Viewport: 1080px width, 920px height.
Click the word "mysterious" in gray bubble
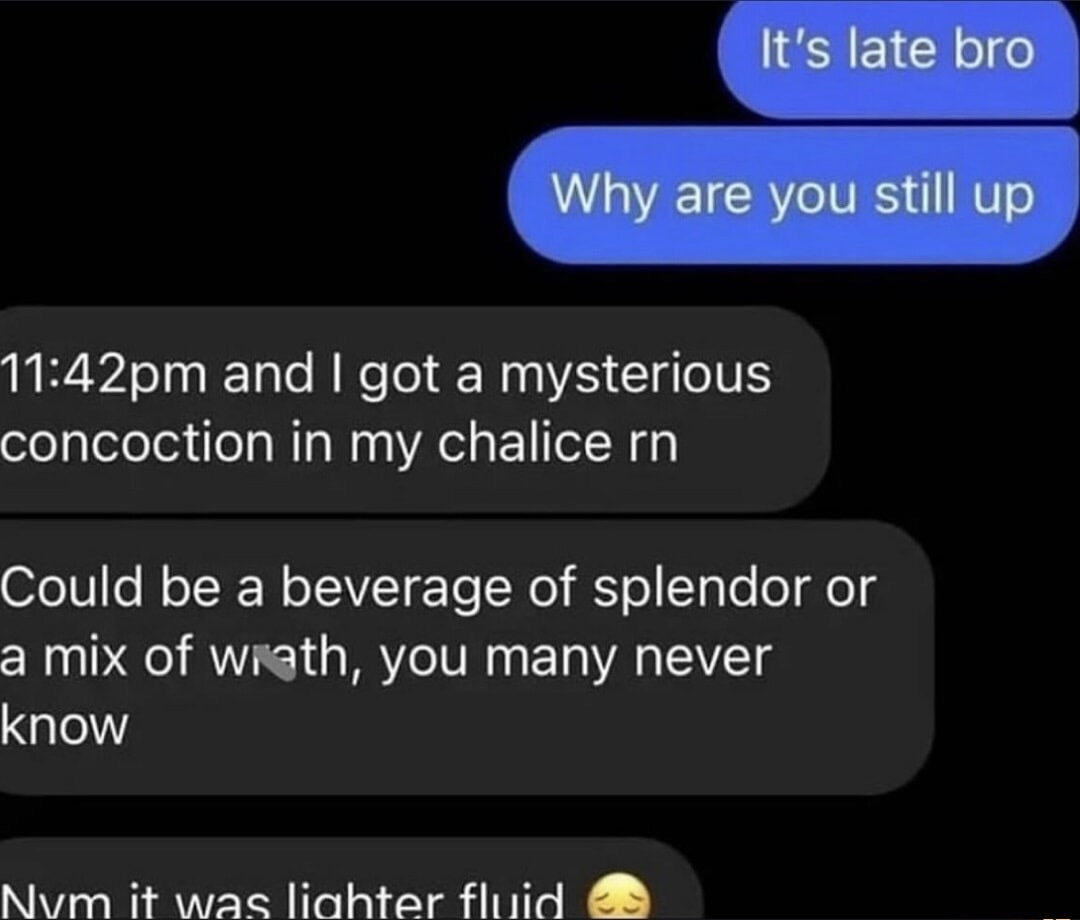click(635, 377)
